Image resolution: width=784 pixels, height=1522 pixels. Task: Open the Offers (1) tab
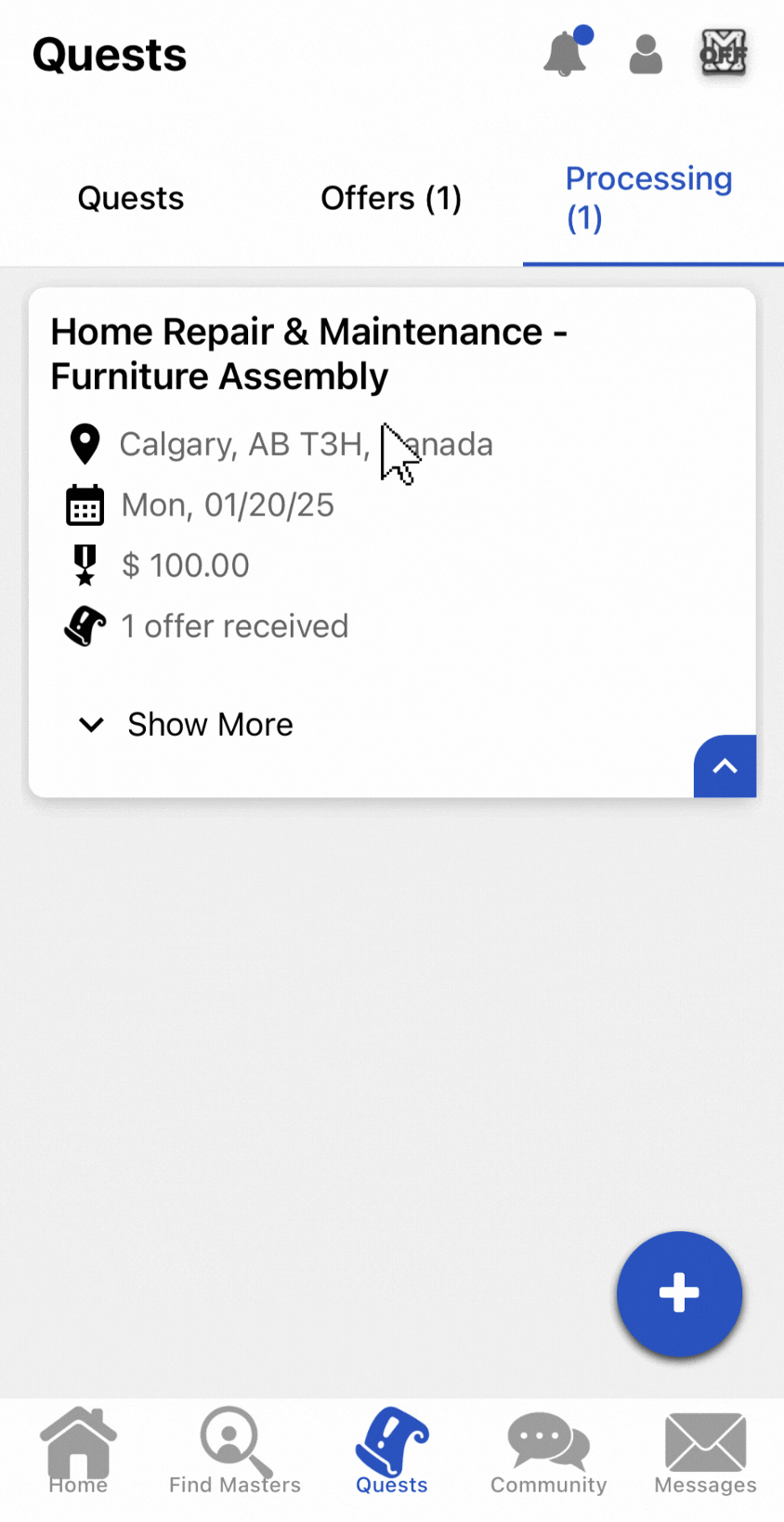pos(391,198)
